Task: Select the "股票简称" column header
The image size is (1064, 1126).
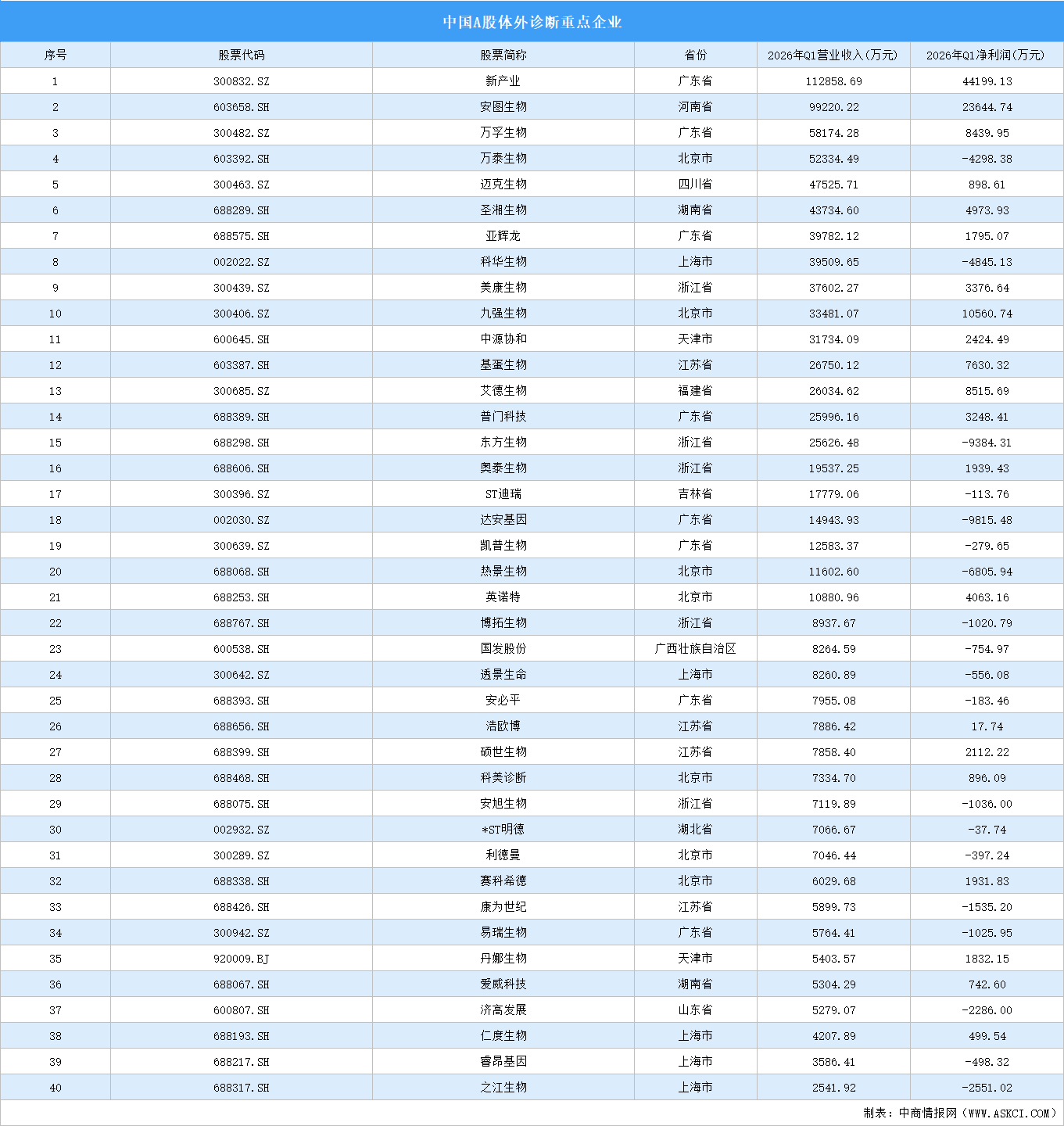Action: [x=503, y=55]
